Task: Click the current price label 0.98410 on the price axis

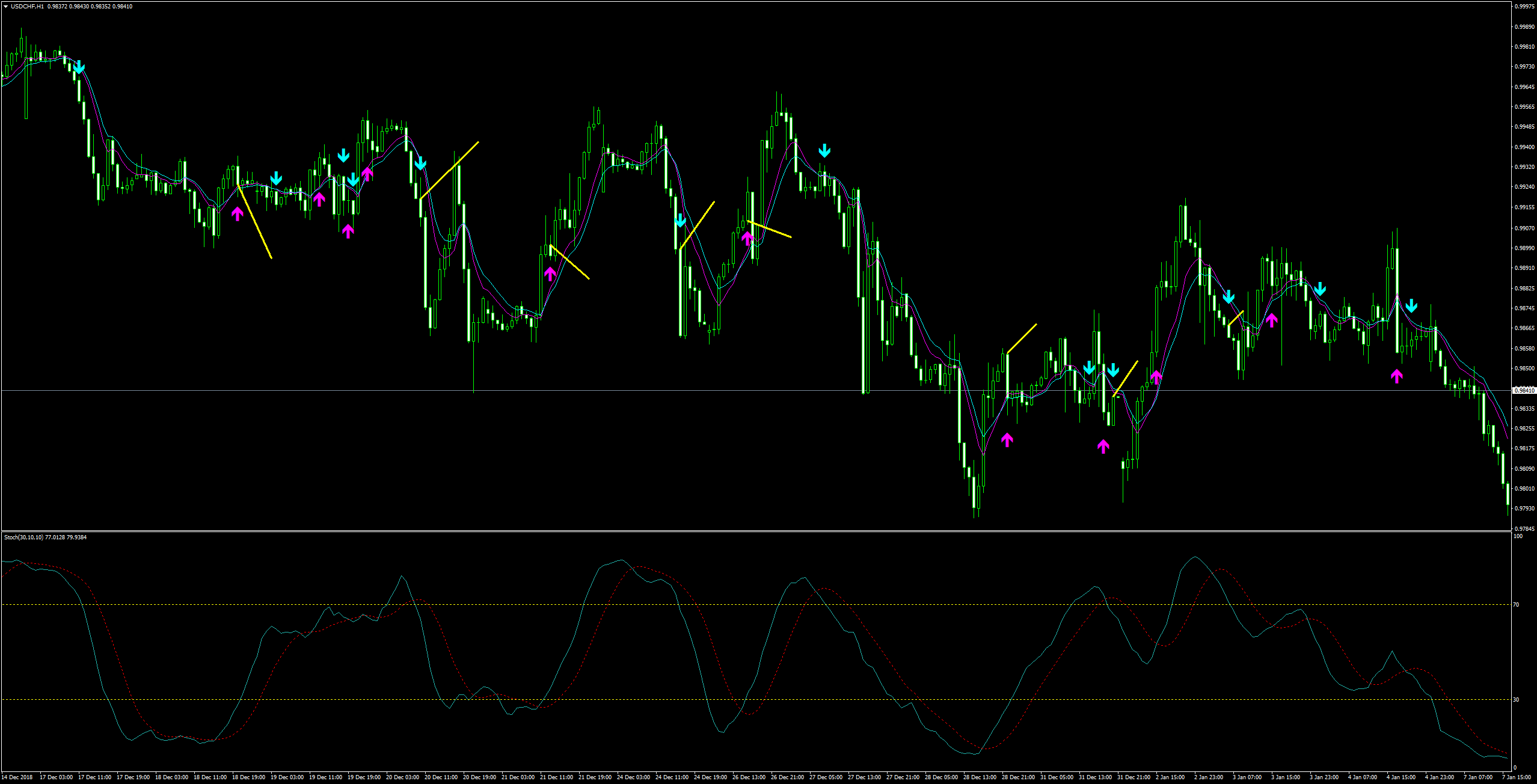Action: pos(1524,391)
